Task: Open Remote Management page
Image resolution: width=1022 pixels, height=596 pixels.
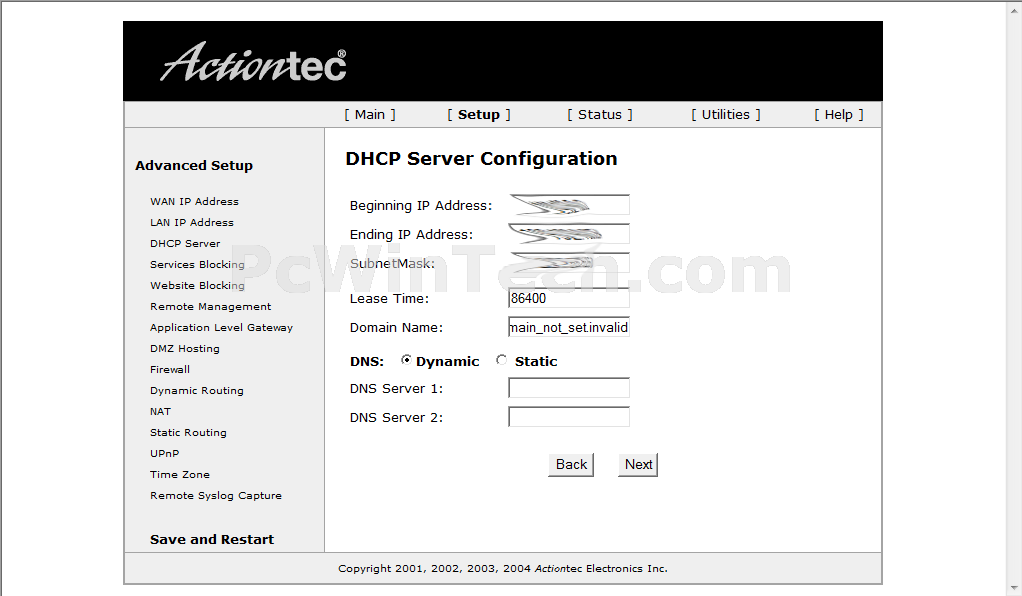Action: tap(211, 306)
